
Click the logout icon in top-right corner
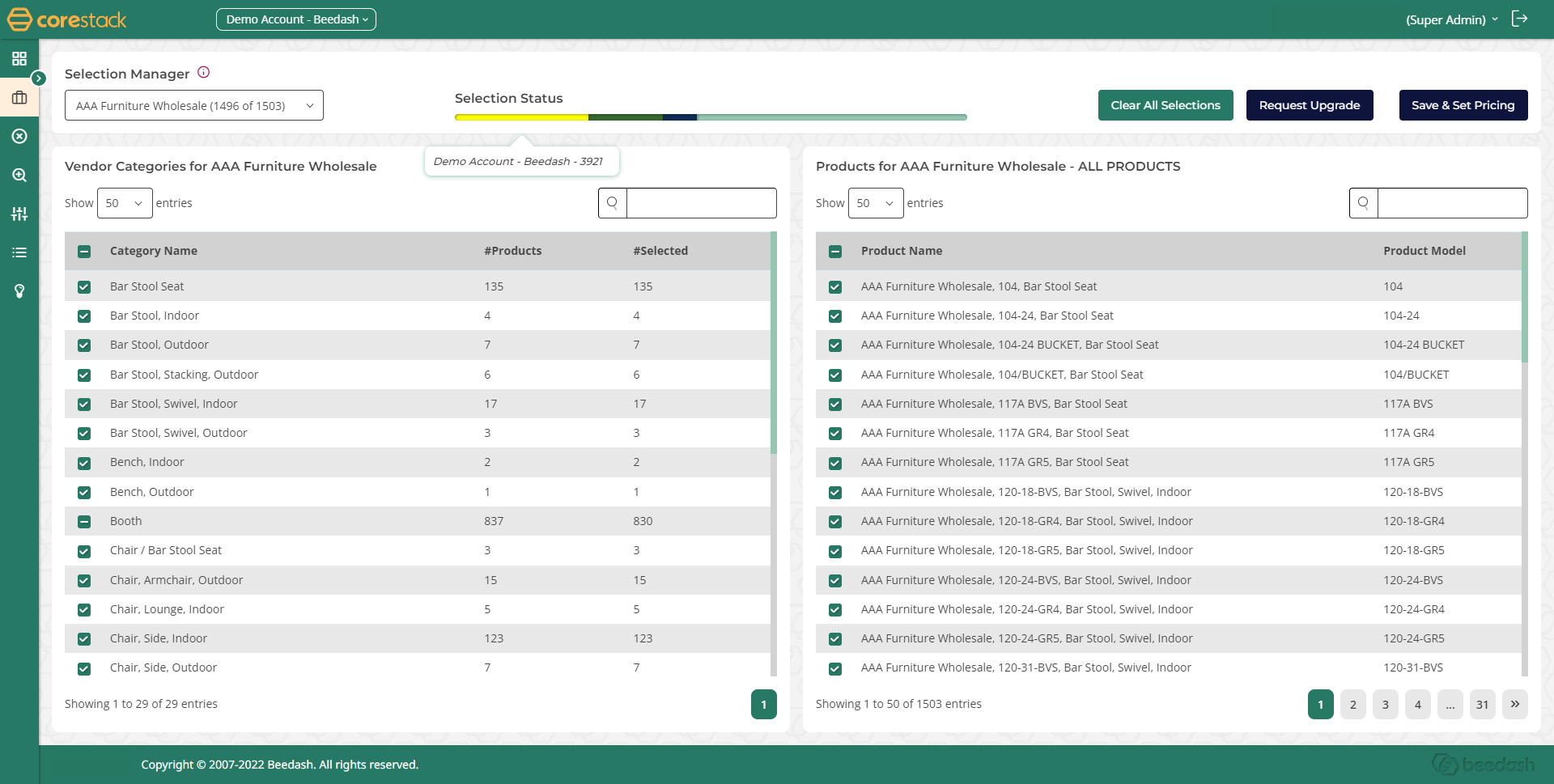[1520, 18]
